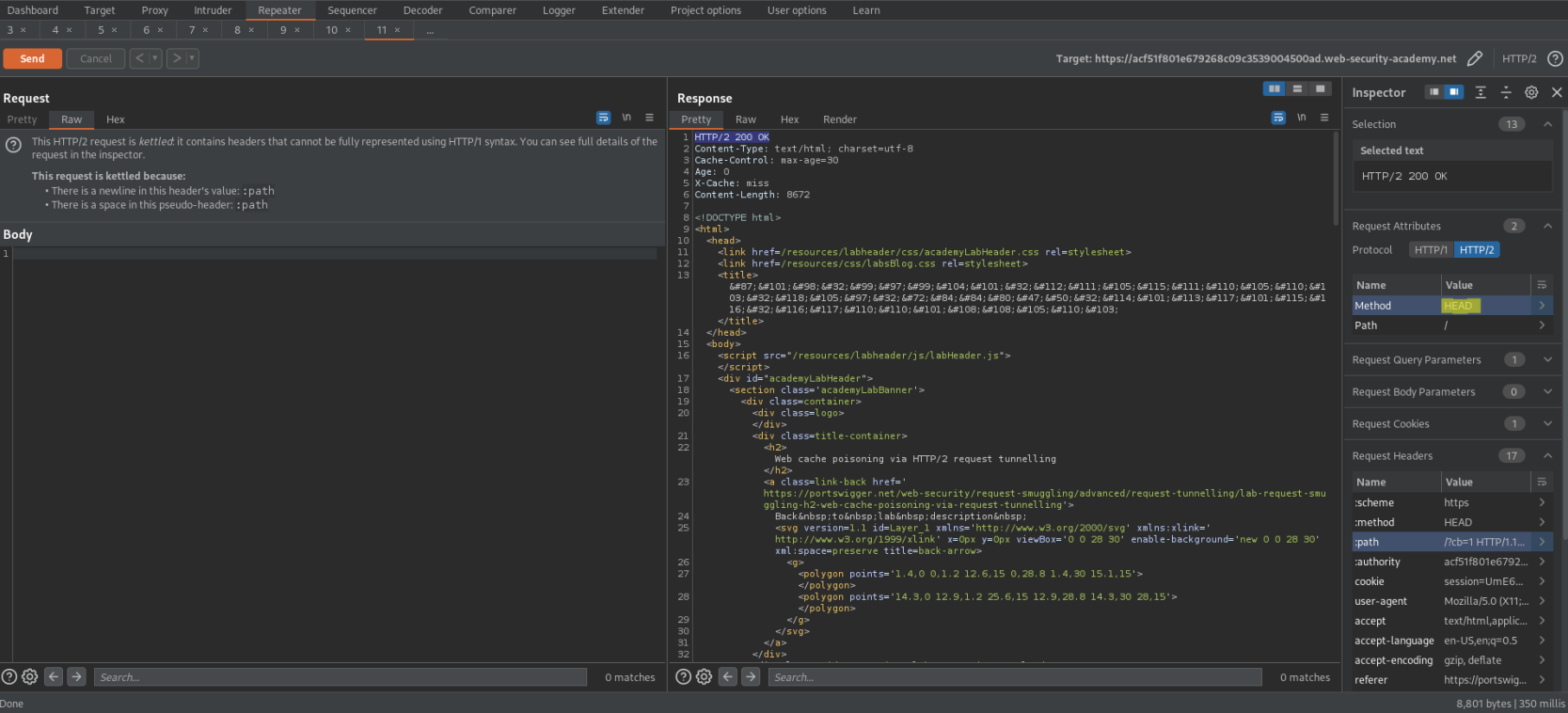1568x713 pixels.
Task: Switch Response view to Render
Action: pos(840,119)
